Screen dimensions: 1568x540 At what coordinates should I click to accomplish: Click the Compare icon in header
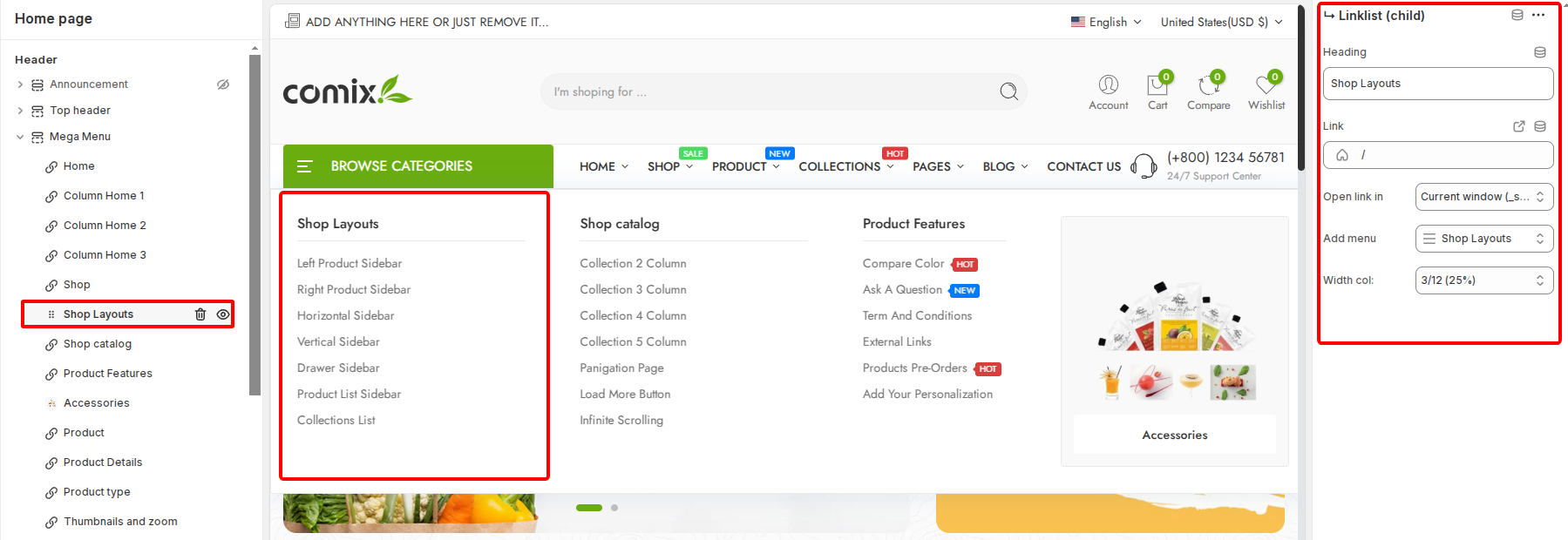[x=1208, y=85]
